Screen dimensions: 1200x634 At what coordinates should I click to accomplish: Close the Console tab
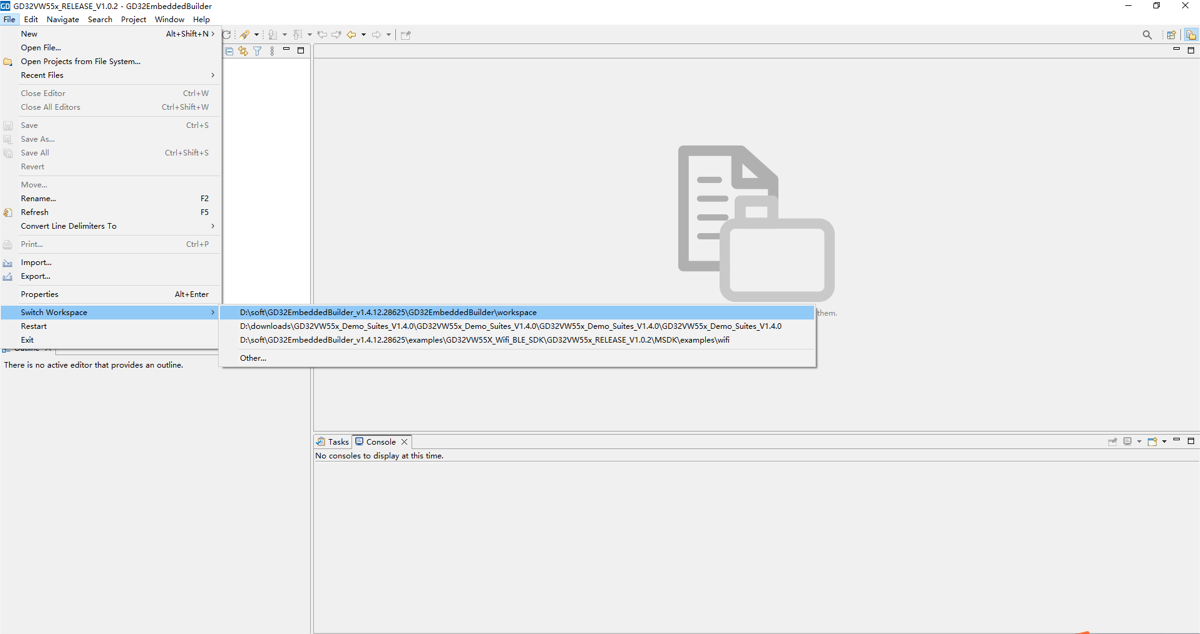[405, 441]
